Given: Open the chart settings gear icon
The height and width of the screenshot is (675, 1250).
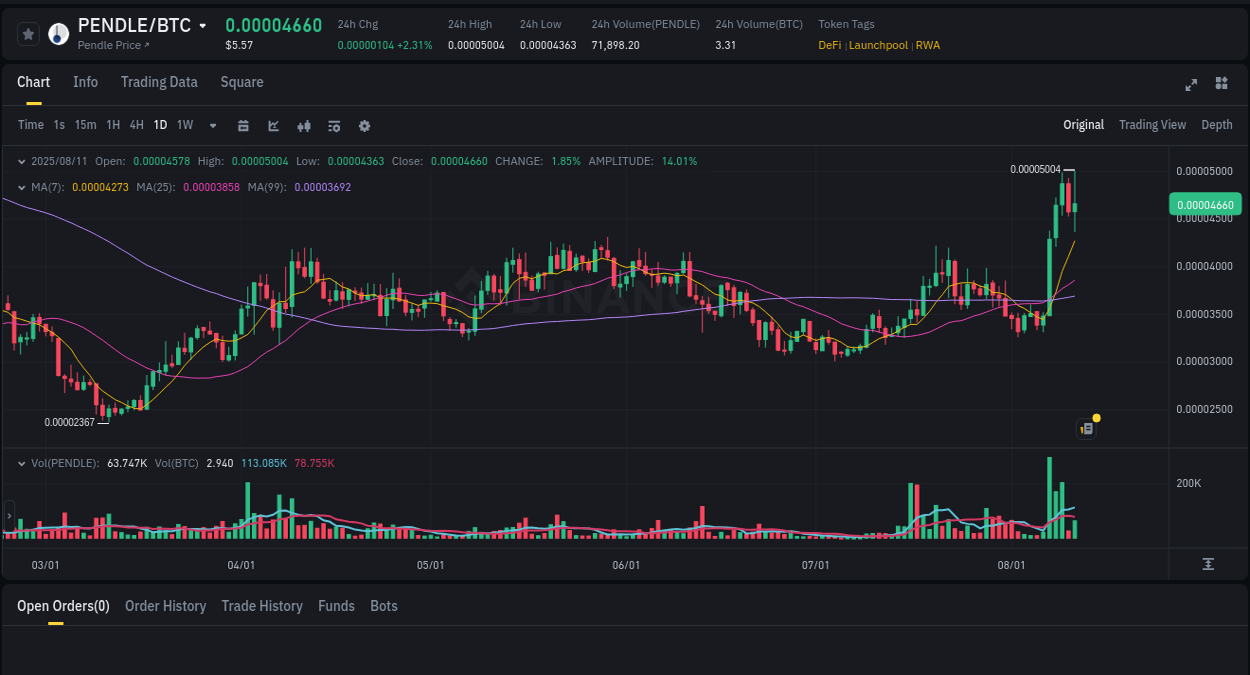Looking at the screenshot, I should pyautogui.click(x=364, y=125).
